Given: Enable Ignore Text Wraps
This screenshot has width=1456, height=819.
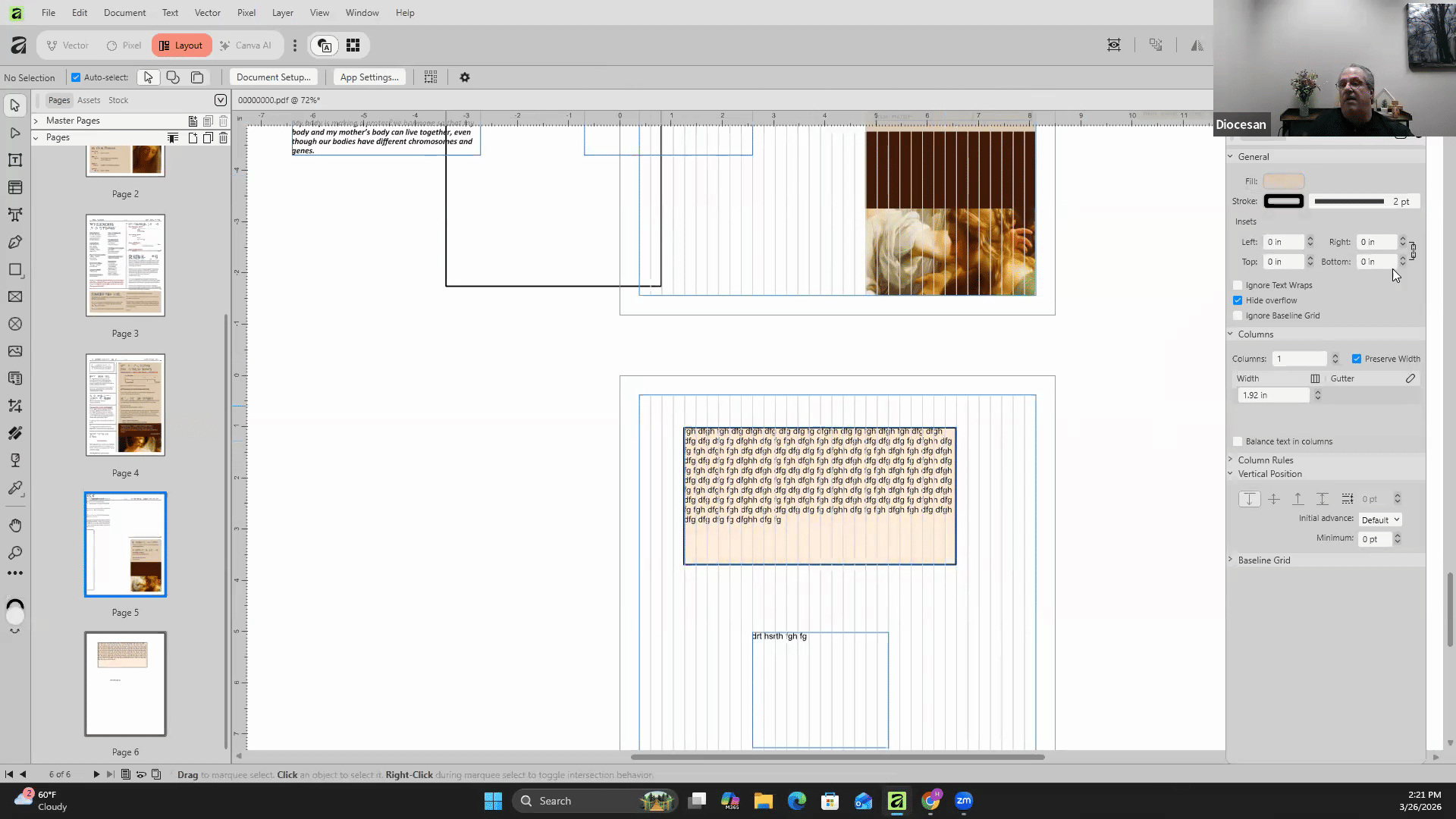Looking at the screenshot, I should tap(1238, 285).
